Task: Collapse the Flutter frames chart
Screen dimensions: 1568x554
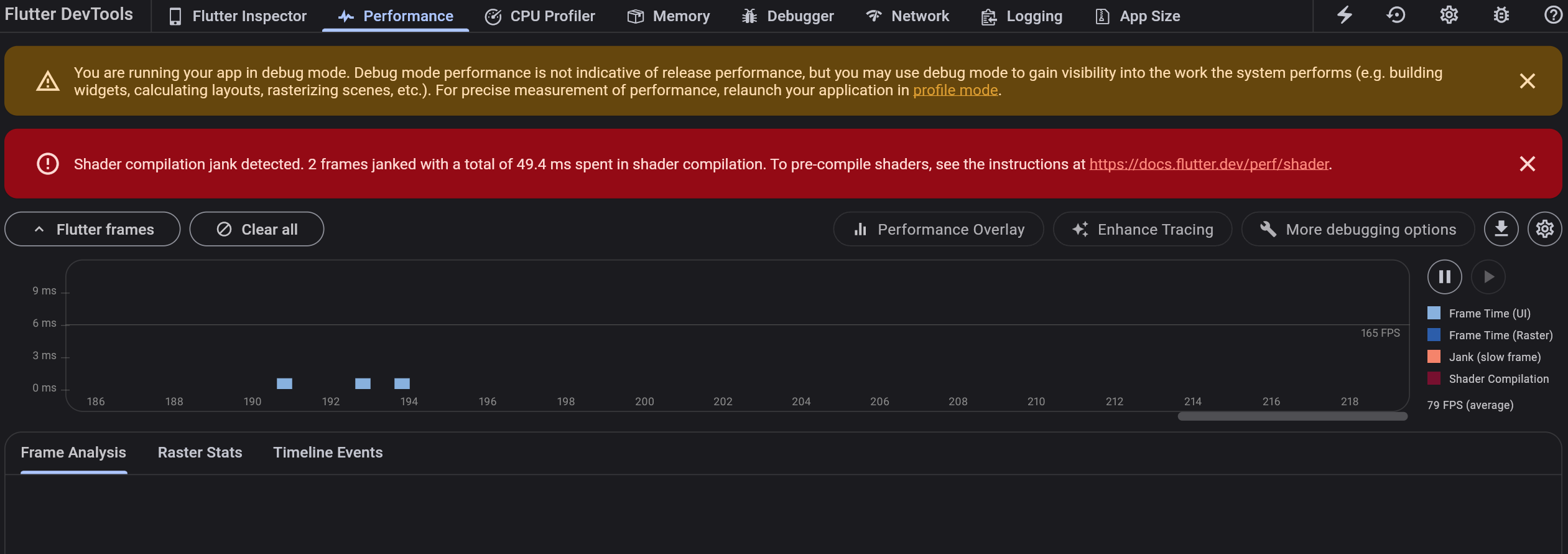Action: click(93, 229)
